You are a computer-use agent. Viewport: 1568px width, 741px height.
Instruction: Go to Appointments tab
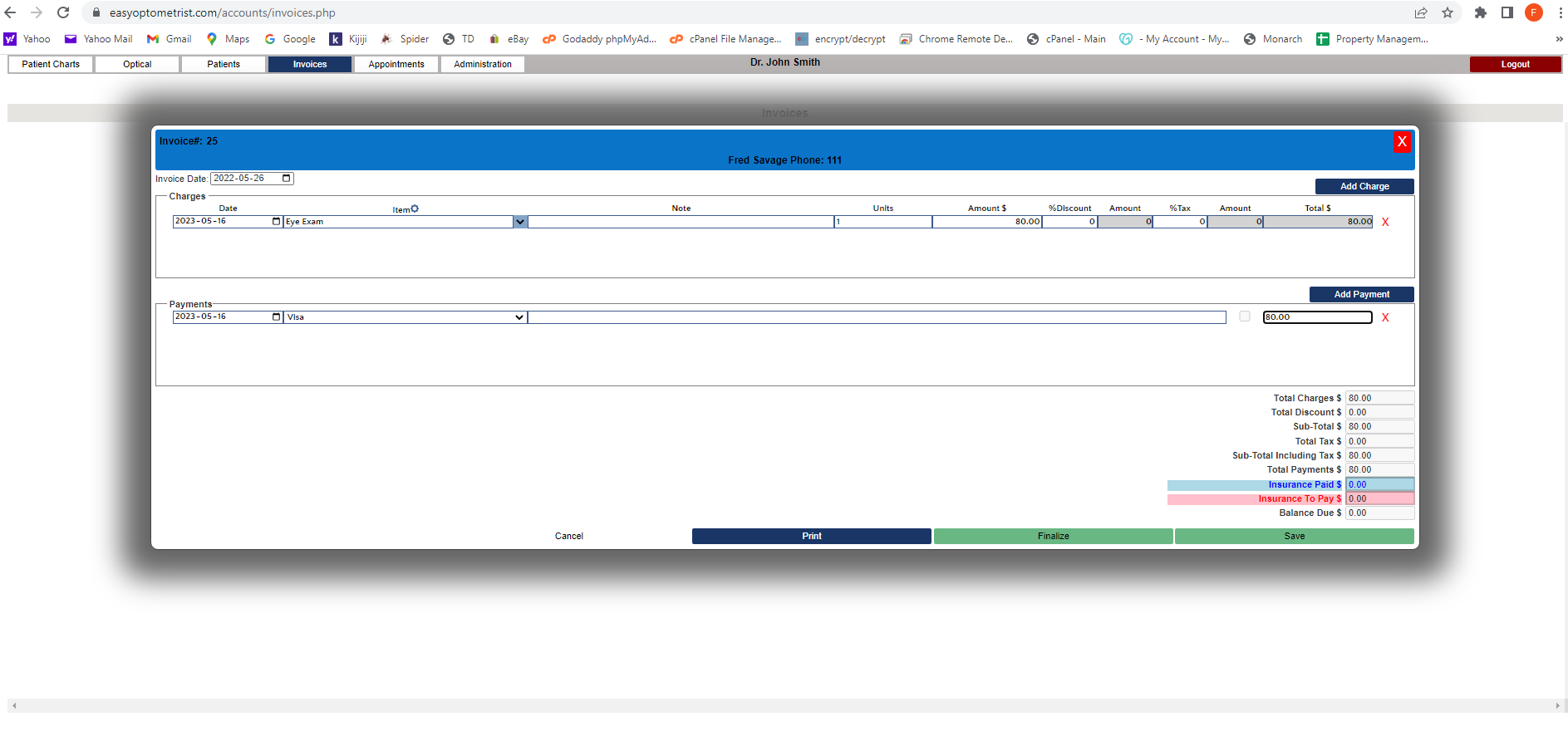396,64
